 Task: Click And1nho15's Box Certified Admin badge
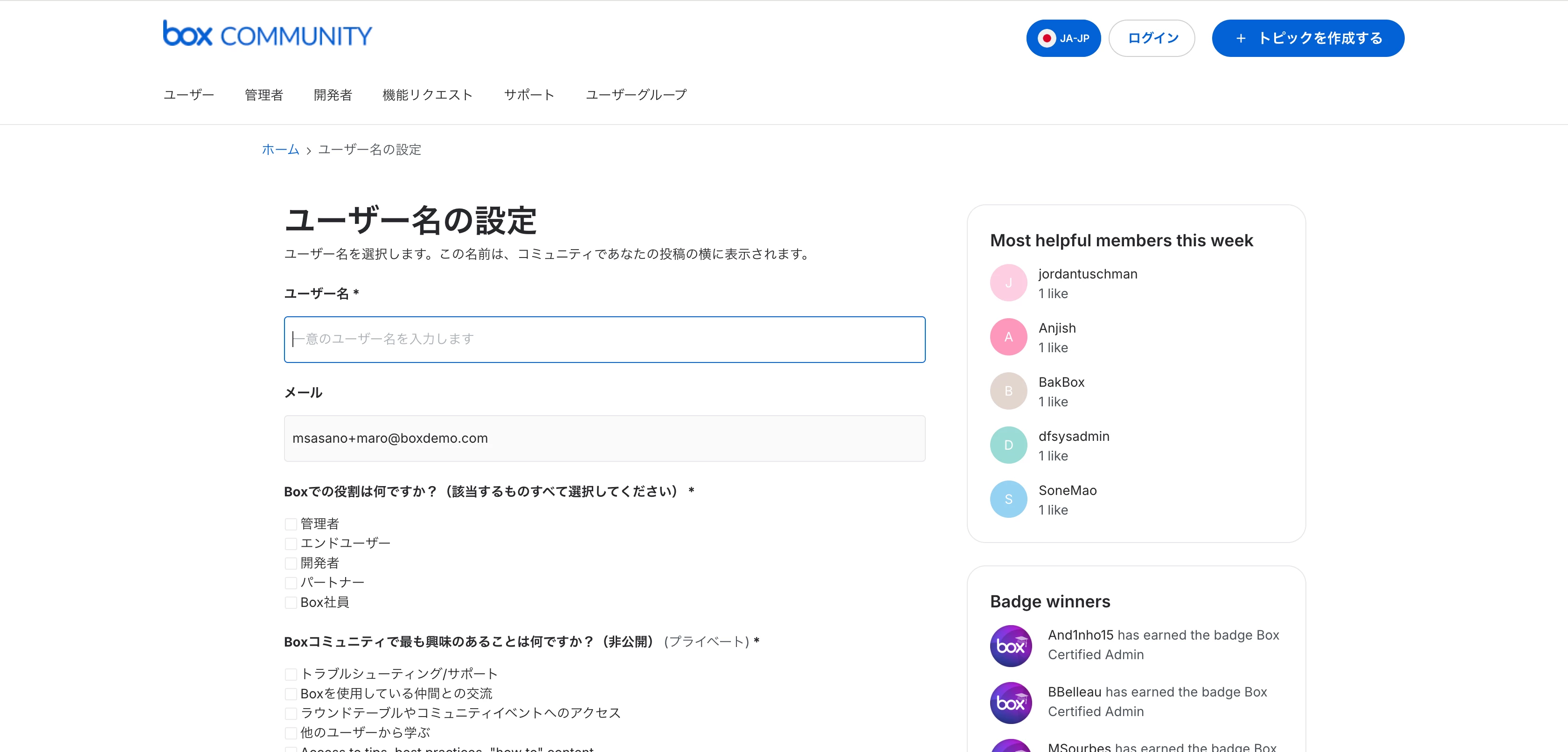tap(1011, 646)
